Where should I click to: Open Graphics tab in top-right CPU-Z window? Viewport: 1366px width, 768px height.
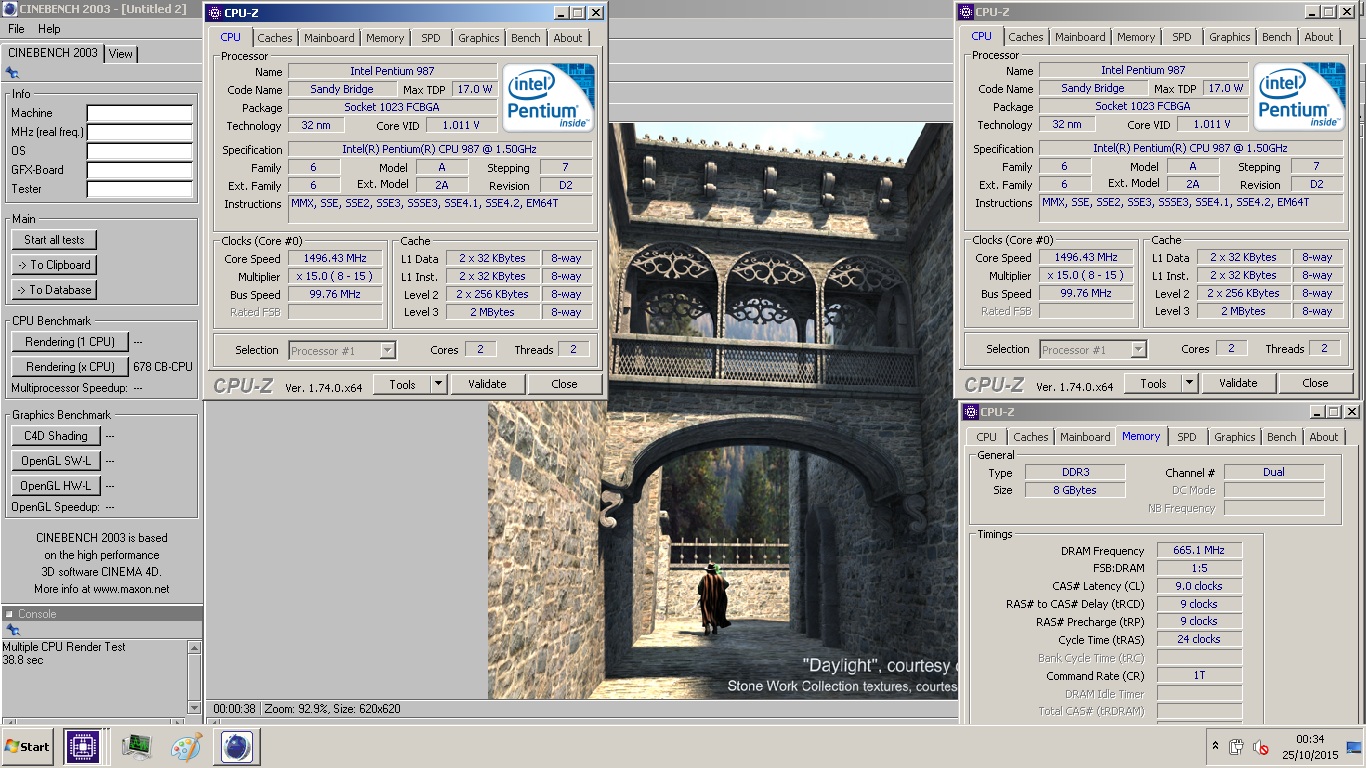(x=1230, y=37)
